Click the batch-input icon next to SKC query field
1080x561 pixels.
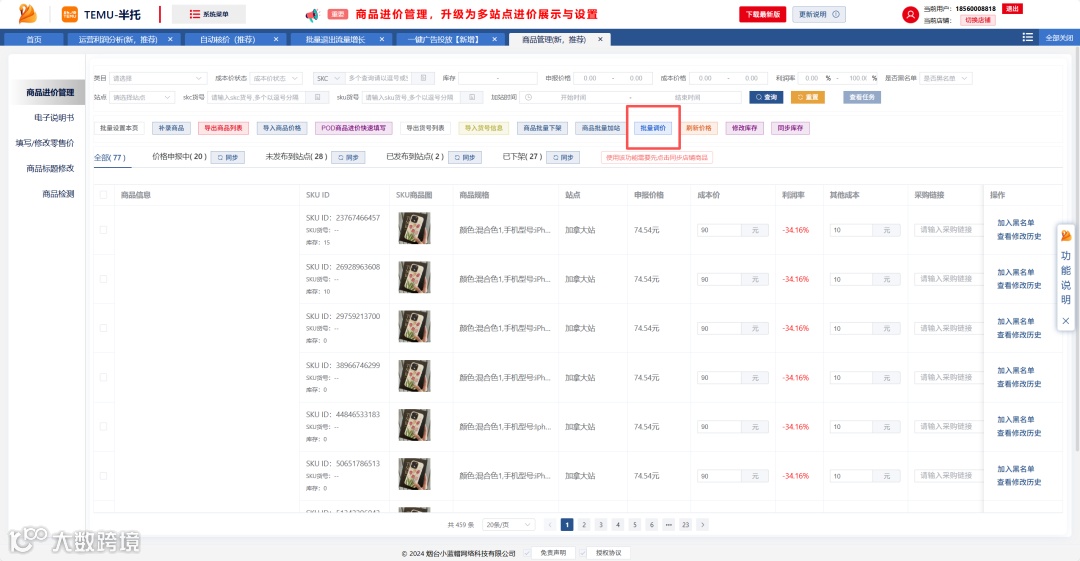click(x=424, y=79)
